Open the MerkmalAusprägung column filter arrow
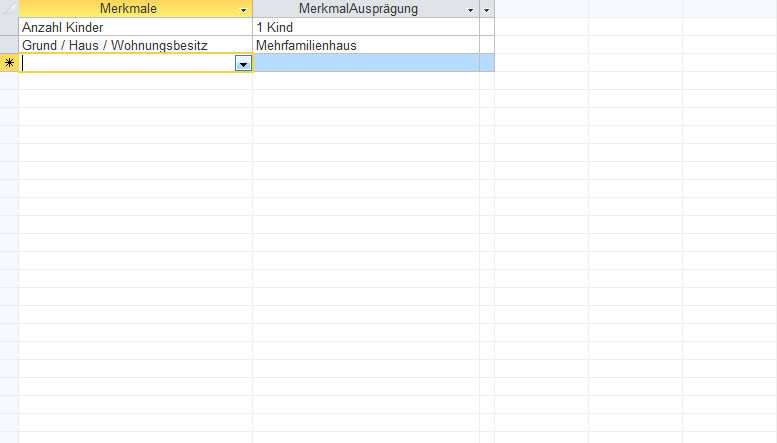The height and width of the screenshot is (443, 777). pyautogui.click(x=470, y=10)
